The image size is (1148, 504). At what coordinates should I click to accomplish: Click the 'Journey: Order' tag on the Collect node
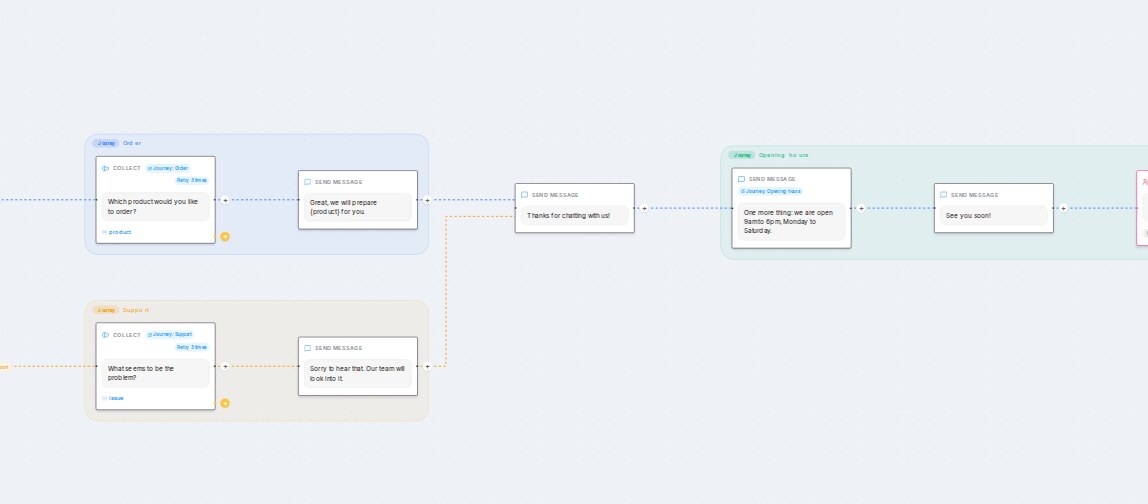click(168, 168)
